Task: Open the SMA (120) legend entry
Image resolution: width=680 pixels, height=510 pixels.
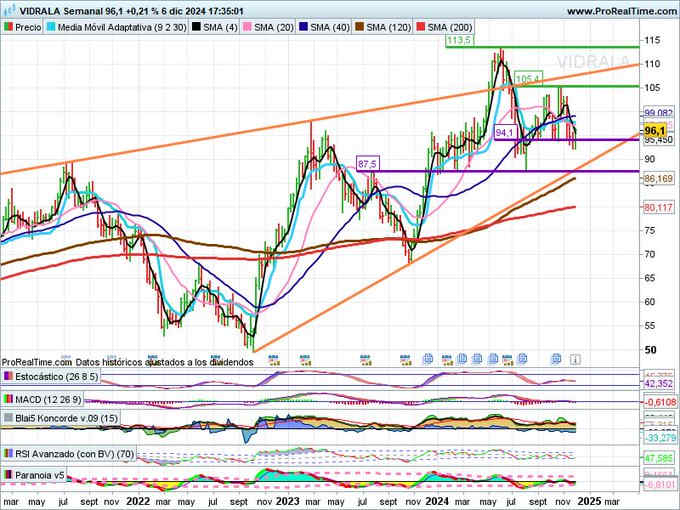Action: coord(382,27)
